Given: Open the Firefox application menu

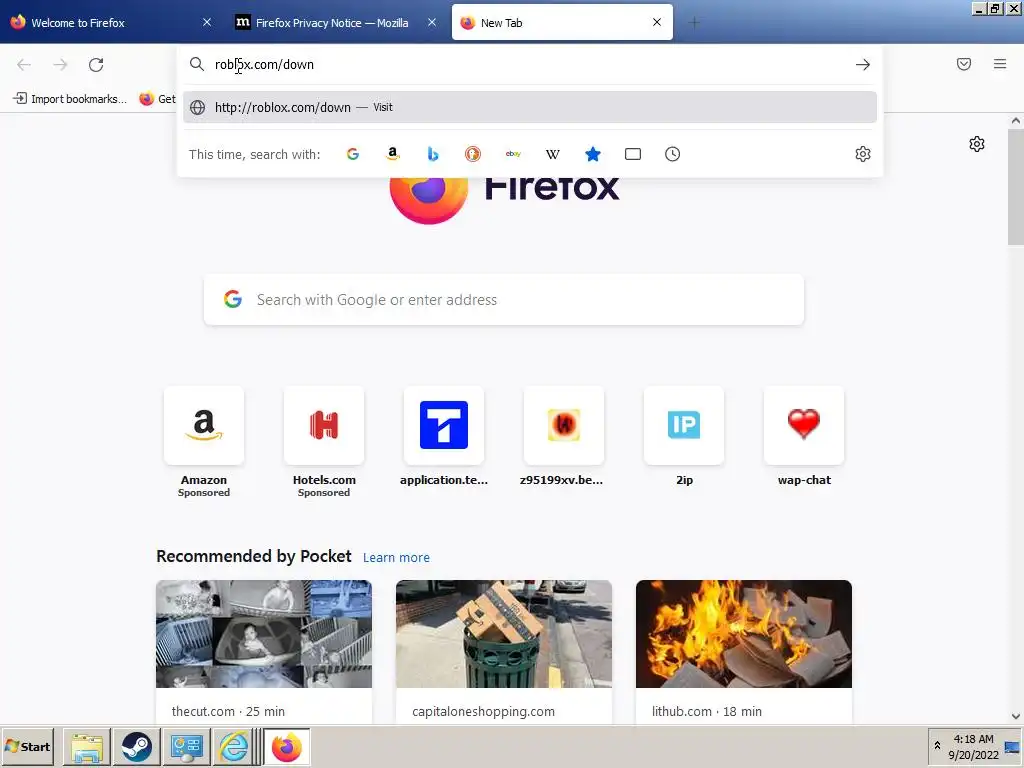Looking at the screenshot, I should point(1000,64).
